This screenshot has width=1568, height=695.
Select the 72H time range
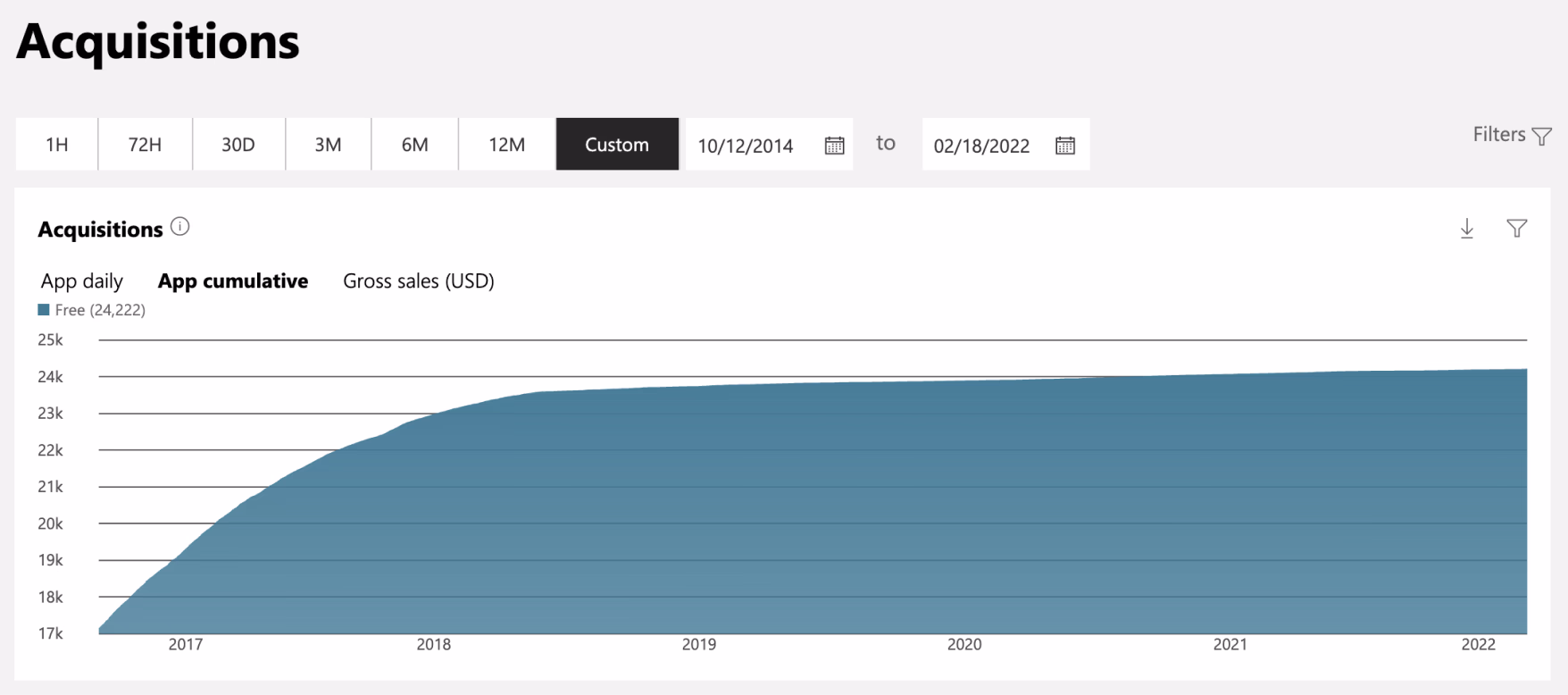pos(145,144)
